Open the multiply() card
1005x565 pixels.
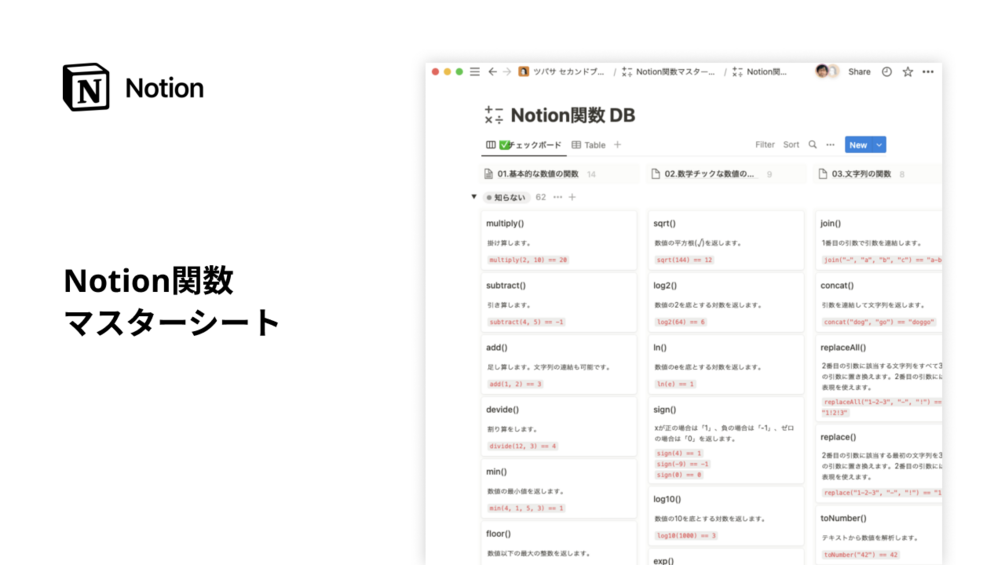[x=559, y=241]
